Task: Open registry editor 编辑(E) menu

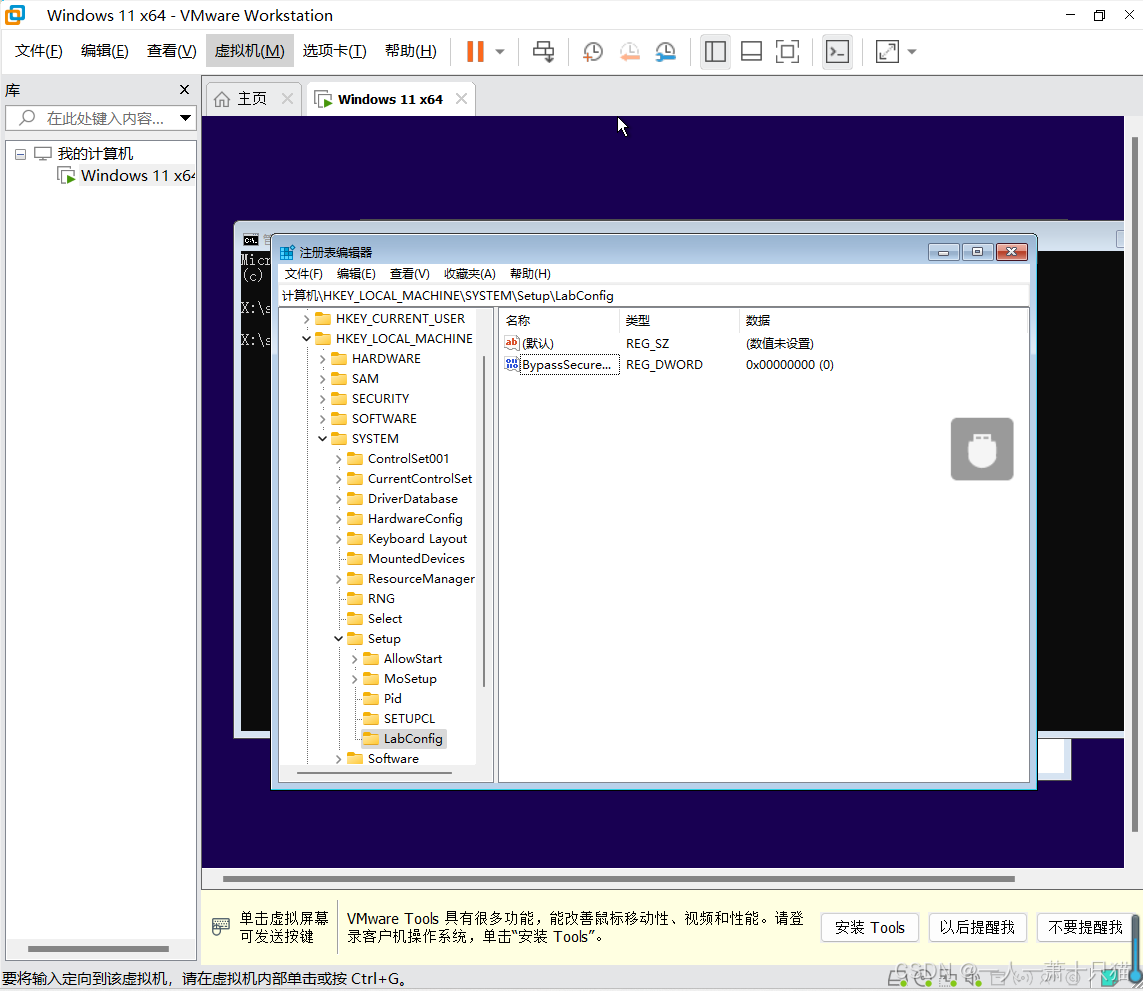Action: tap(356, 273)
